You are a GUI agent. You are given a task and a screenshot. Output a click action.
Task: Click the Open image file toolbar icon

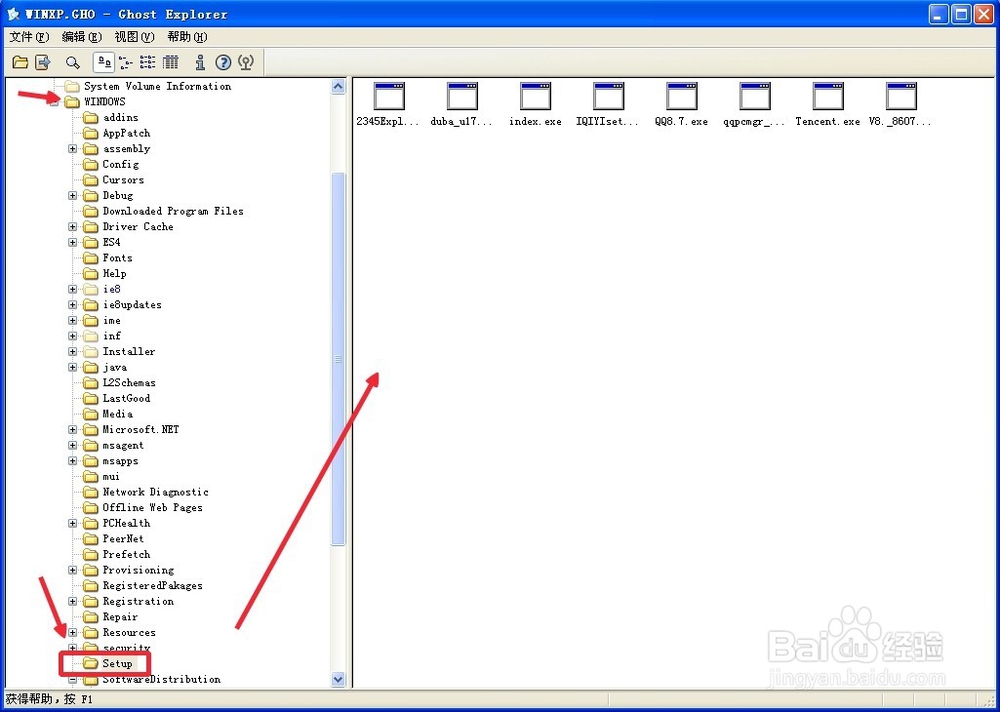(20, 62)
